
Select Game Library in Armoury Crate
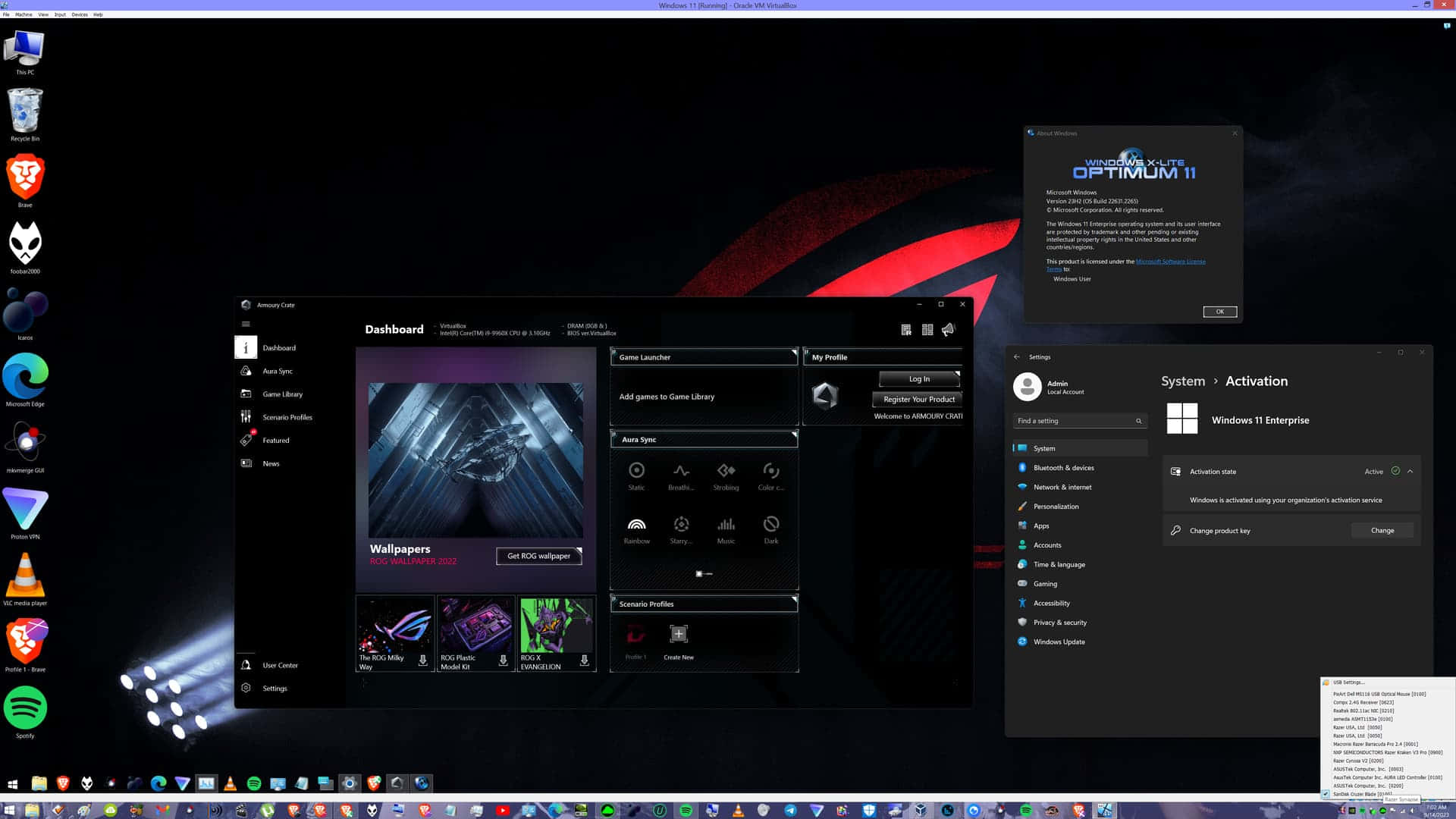point(282,394)
